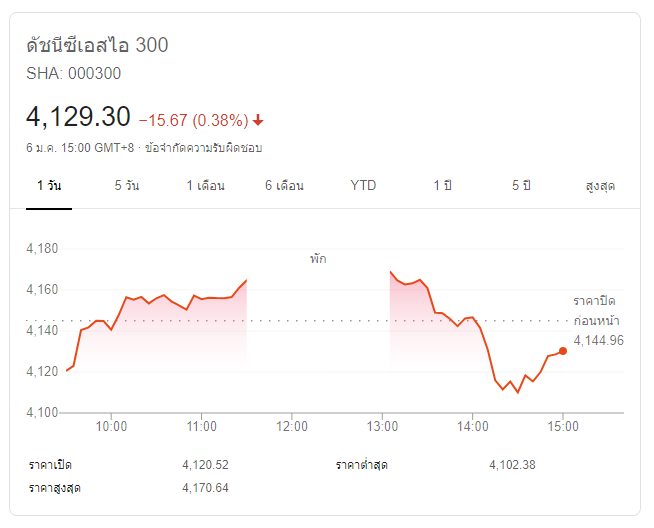
Task: Click the ราคาเปิด value 4,120.52
Action: point(205,465)
